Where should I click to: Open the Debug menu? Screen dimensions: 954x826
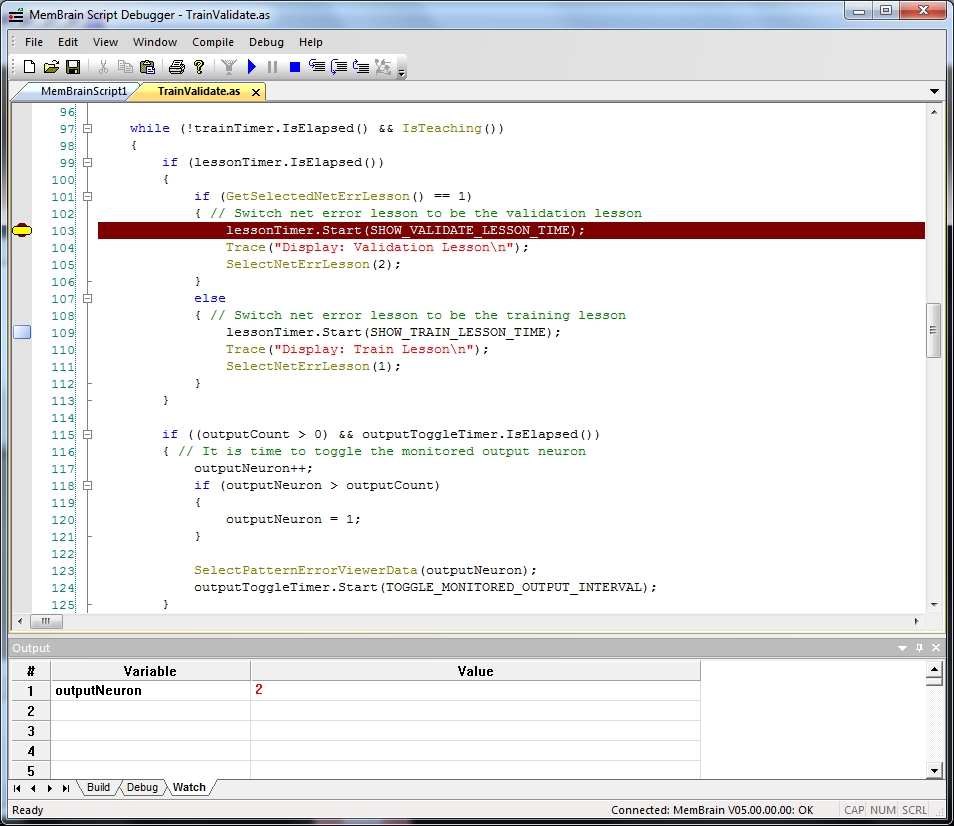pyautogui.click(x=266, y=42)
